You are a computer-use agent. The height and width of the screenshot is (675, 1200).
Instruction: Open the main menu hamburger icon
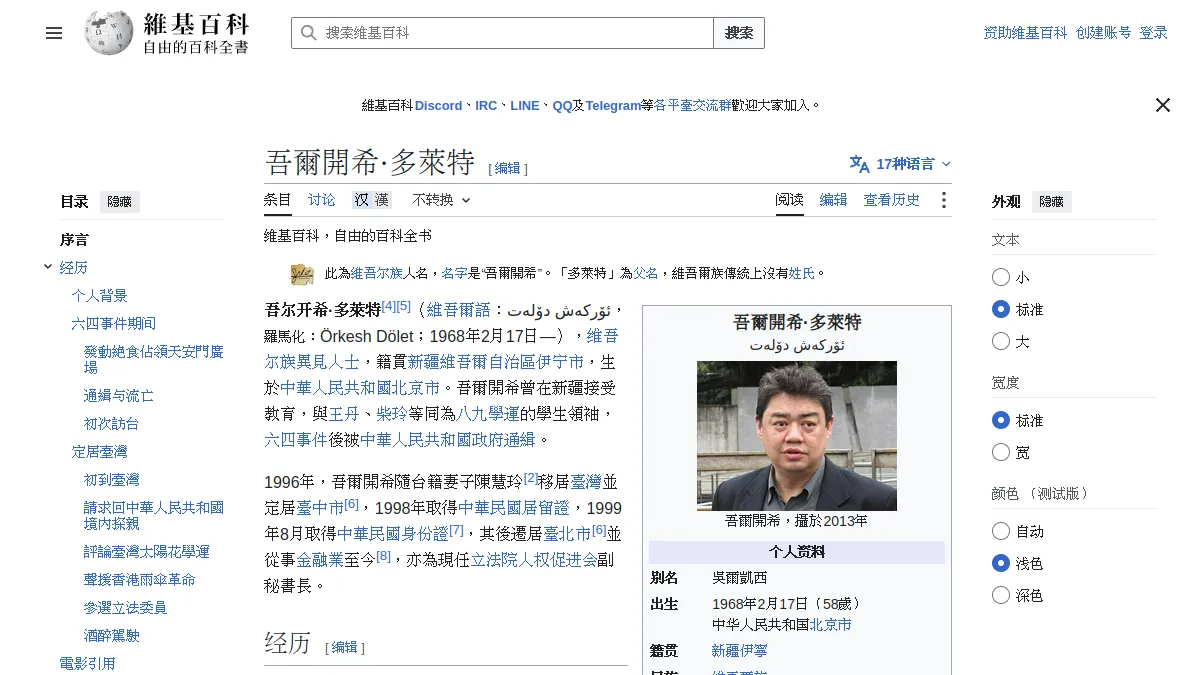[x=54, y=33]
